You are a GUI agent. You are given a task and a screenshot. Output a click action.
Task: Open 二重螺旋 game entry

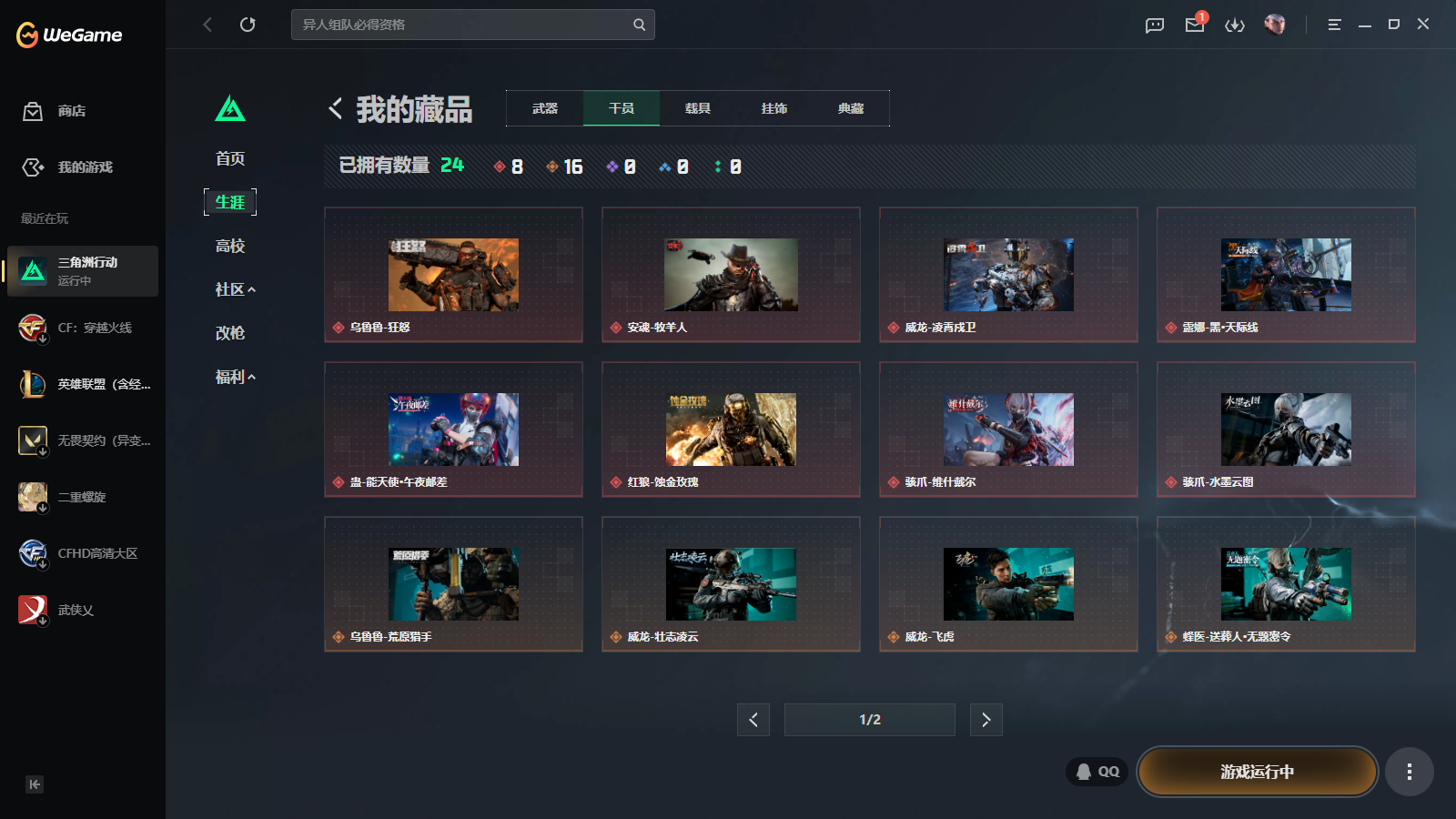[x=83, y=497]
